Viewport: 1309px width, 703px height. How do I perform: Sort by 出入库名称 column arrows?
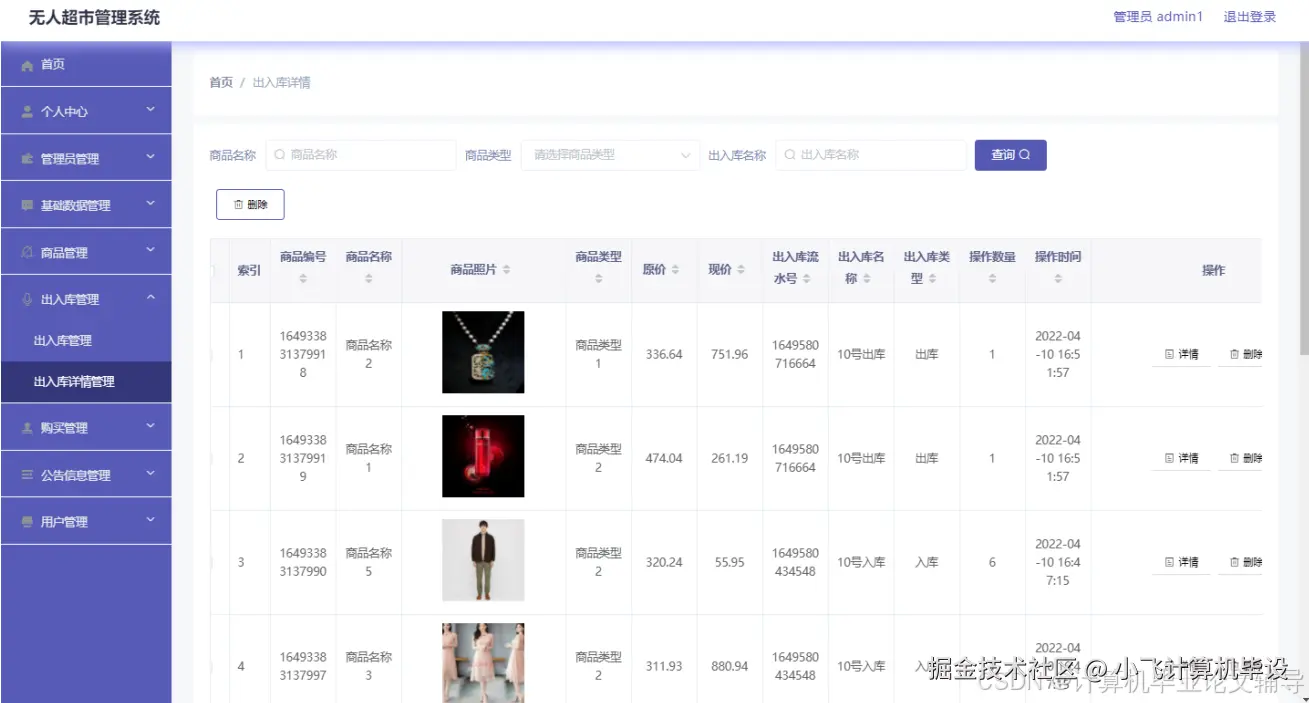tap(866, 279)
